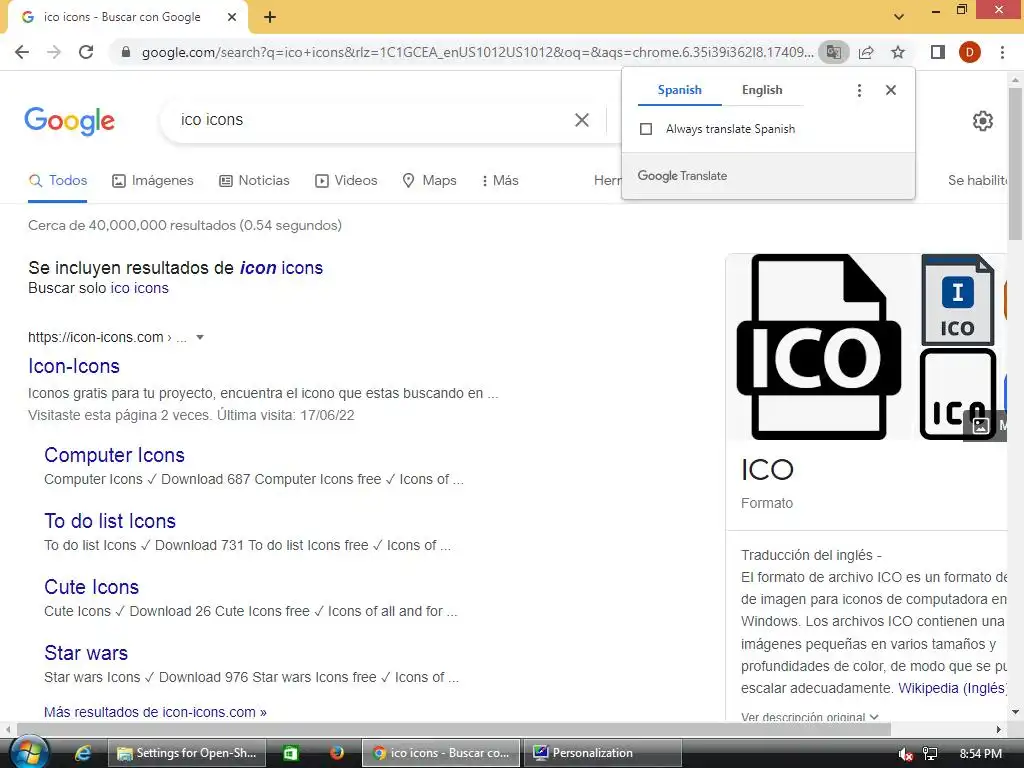Open Google search settings gear
This screenshot has height=768, width=1024.
point(983,121)
